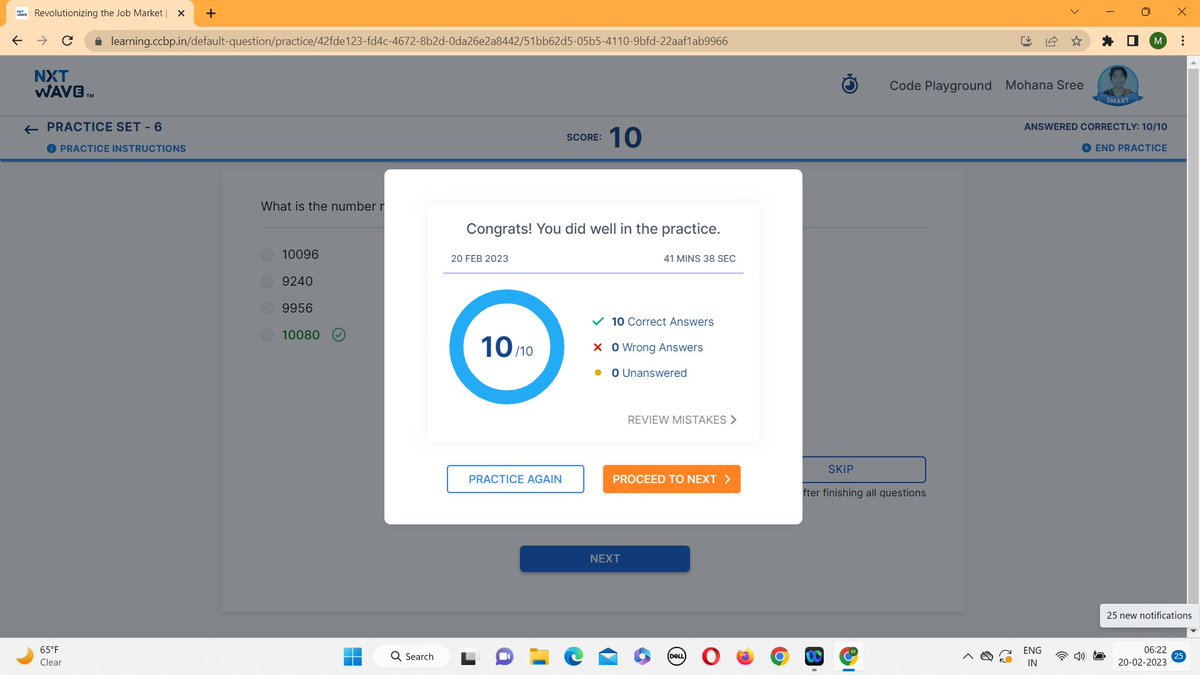This screenshot has width=1200, height=675.
Task: Open Task View from taskbar
Action: 469,657
